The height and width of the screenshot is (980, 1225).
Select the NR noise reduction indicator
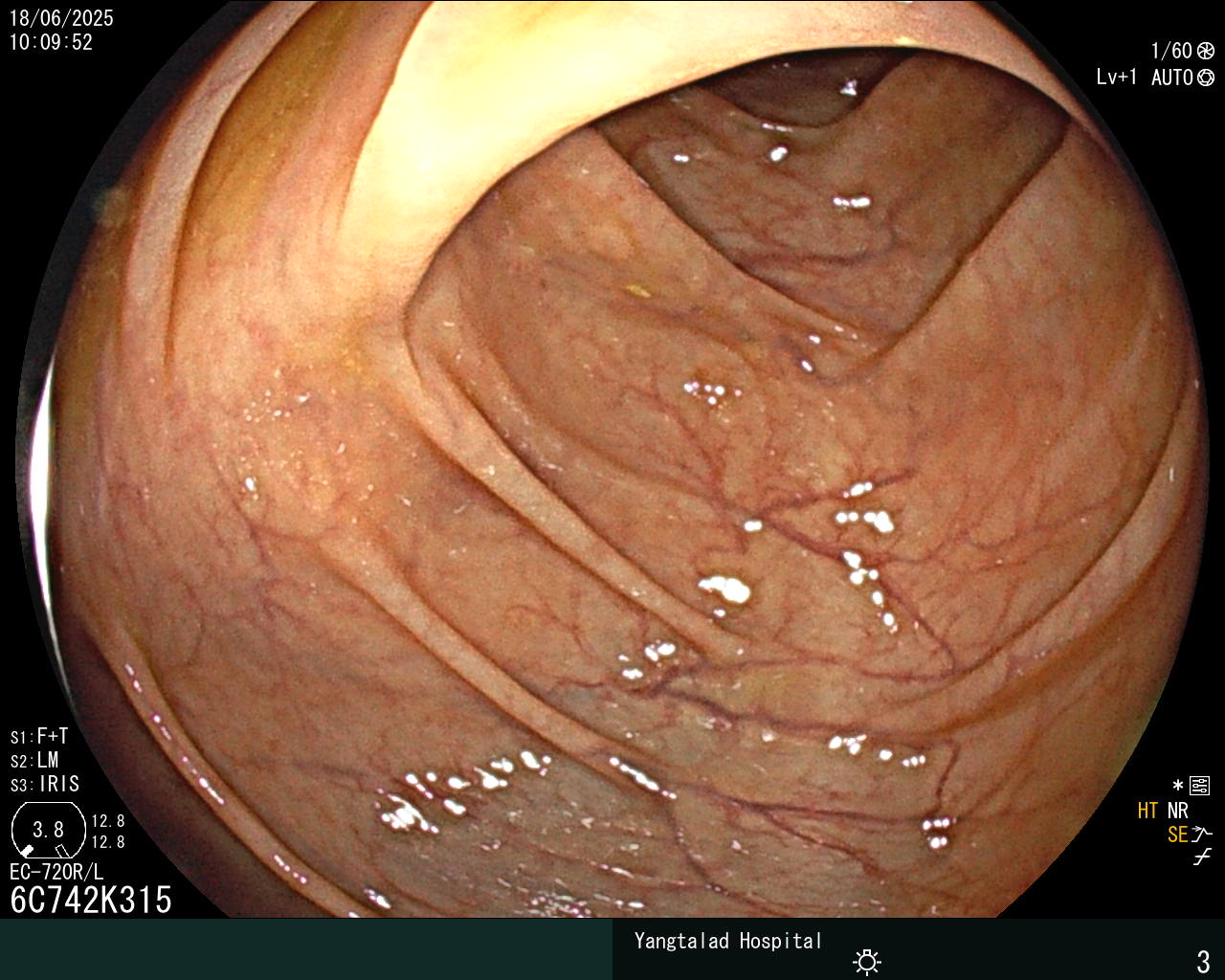coord(1178,812)
